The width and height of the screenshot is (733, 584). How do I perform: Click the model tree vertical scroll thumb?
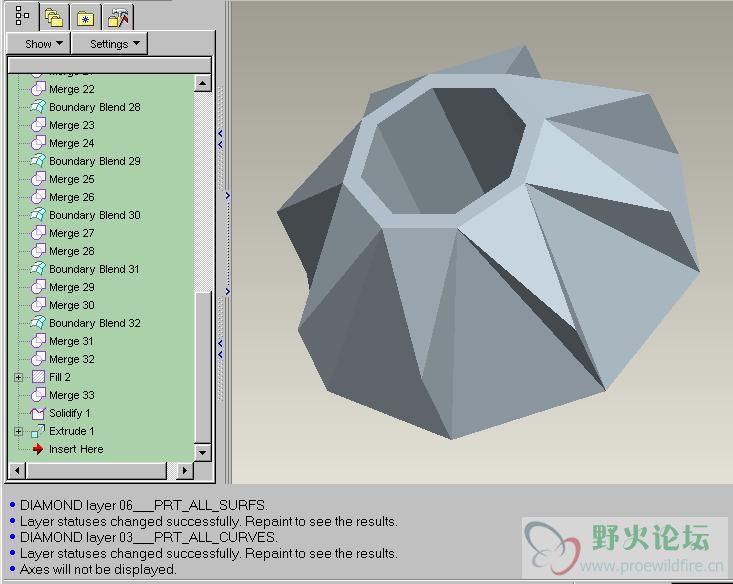click(x=202, y=367)
